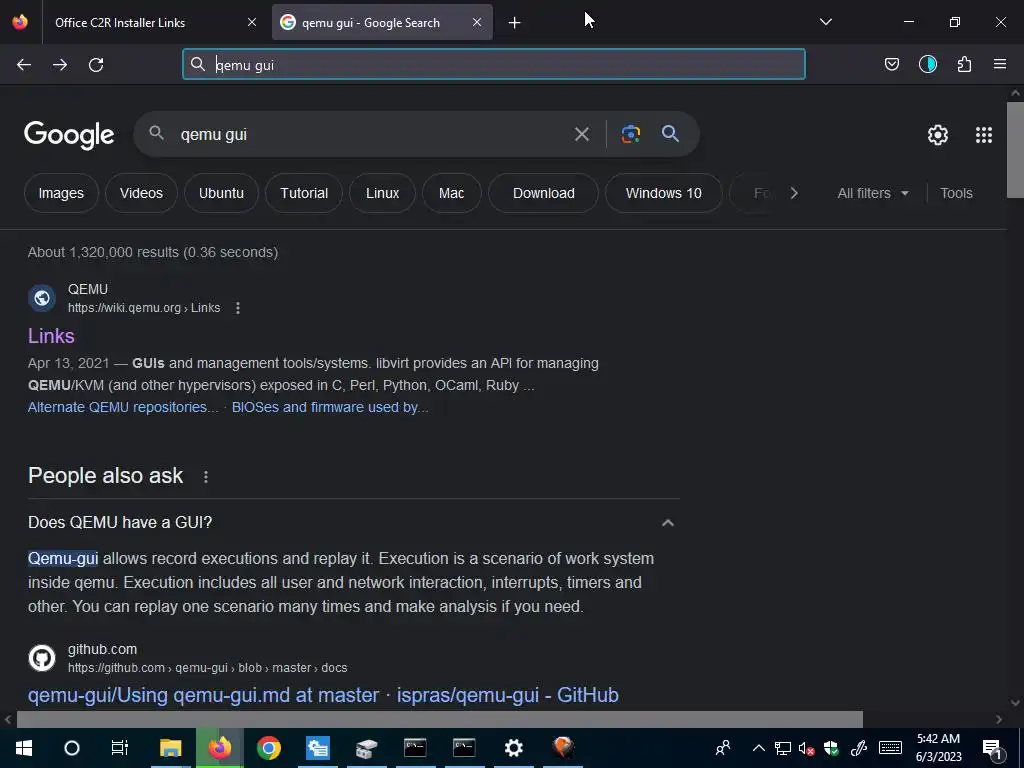
Task: Open the wiki.qemu.org site icon
Action: [x=42, y=298]
